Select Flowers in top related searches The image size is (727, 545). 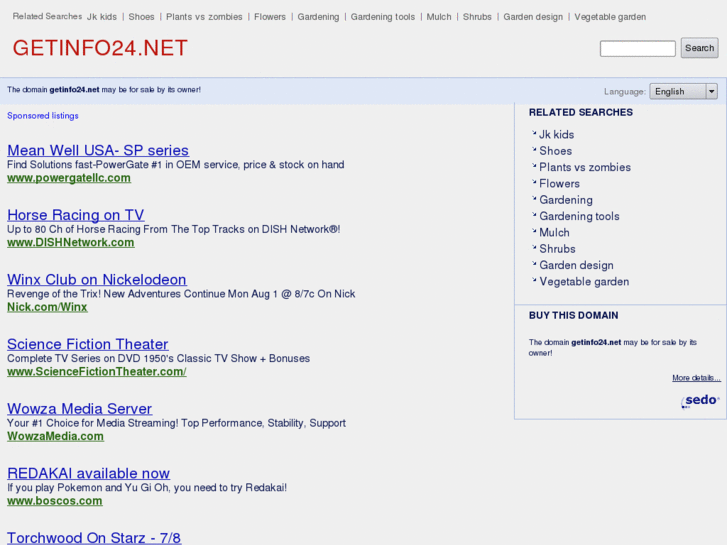(x=270, y=17)
